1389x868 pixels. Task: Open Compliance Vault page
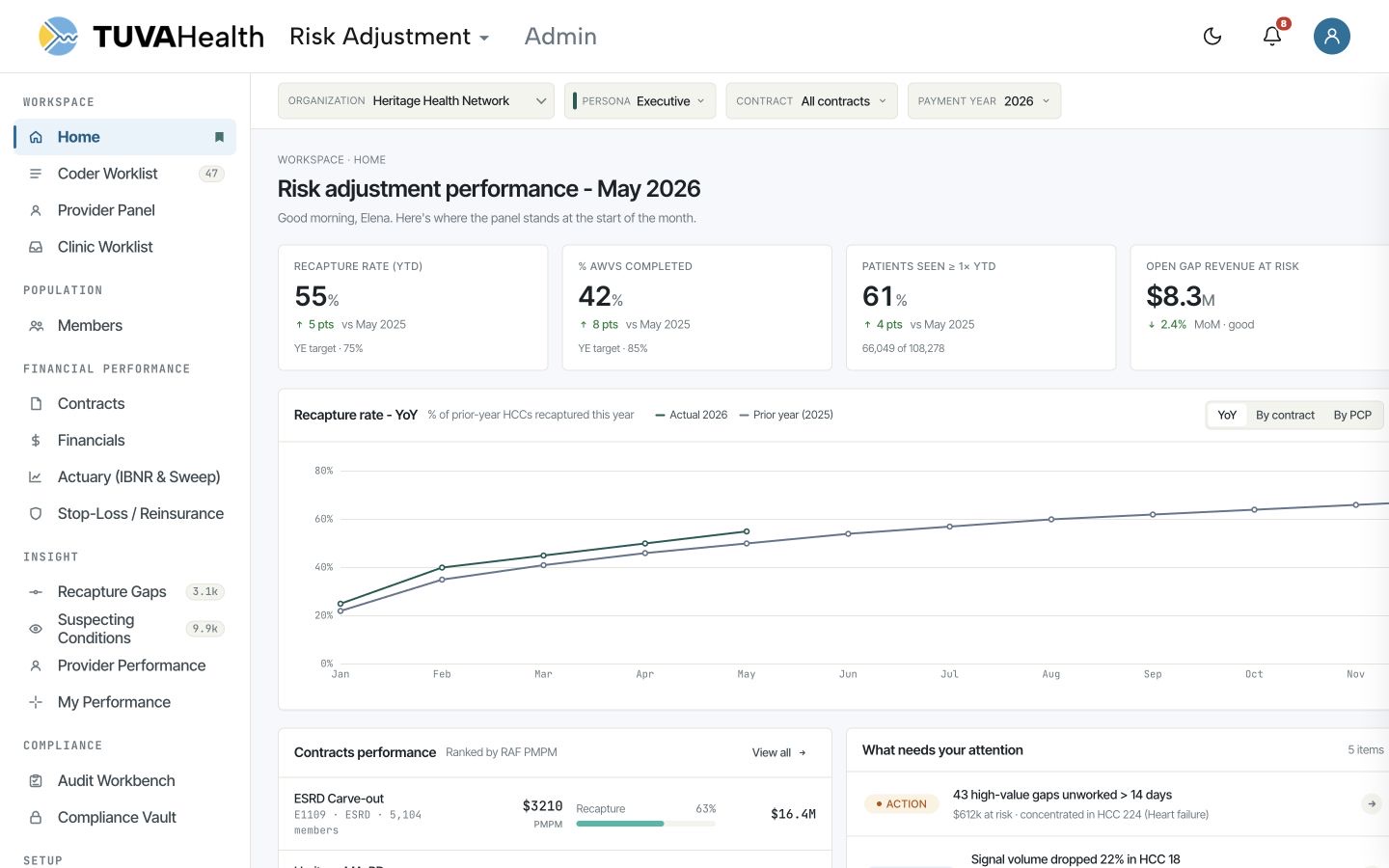pos(125,818)
